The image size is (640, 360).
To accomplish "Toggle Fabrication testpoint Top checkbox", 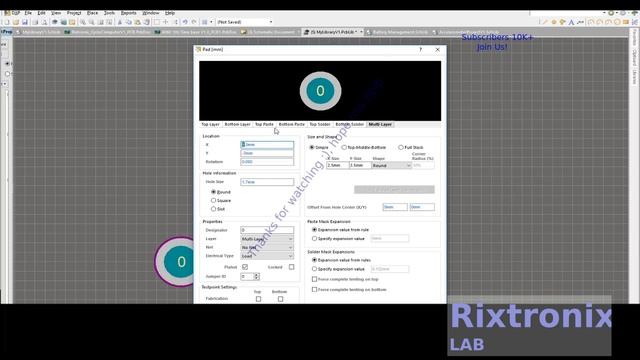I will coord(258,299).
